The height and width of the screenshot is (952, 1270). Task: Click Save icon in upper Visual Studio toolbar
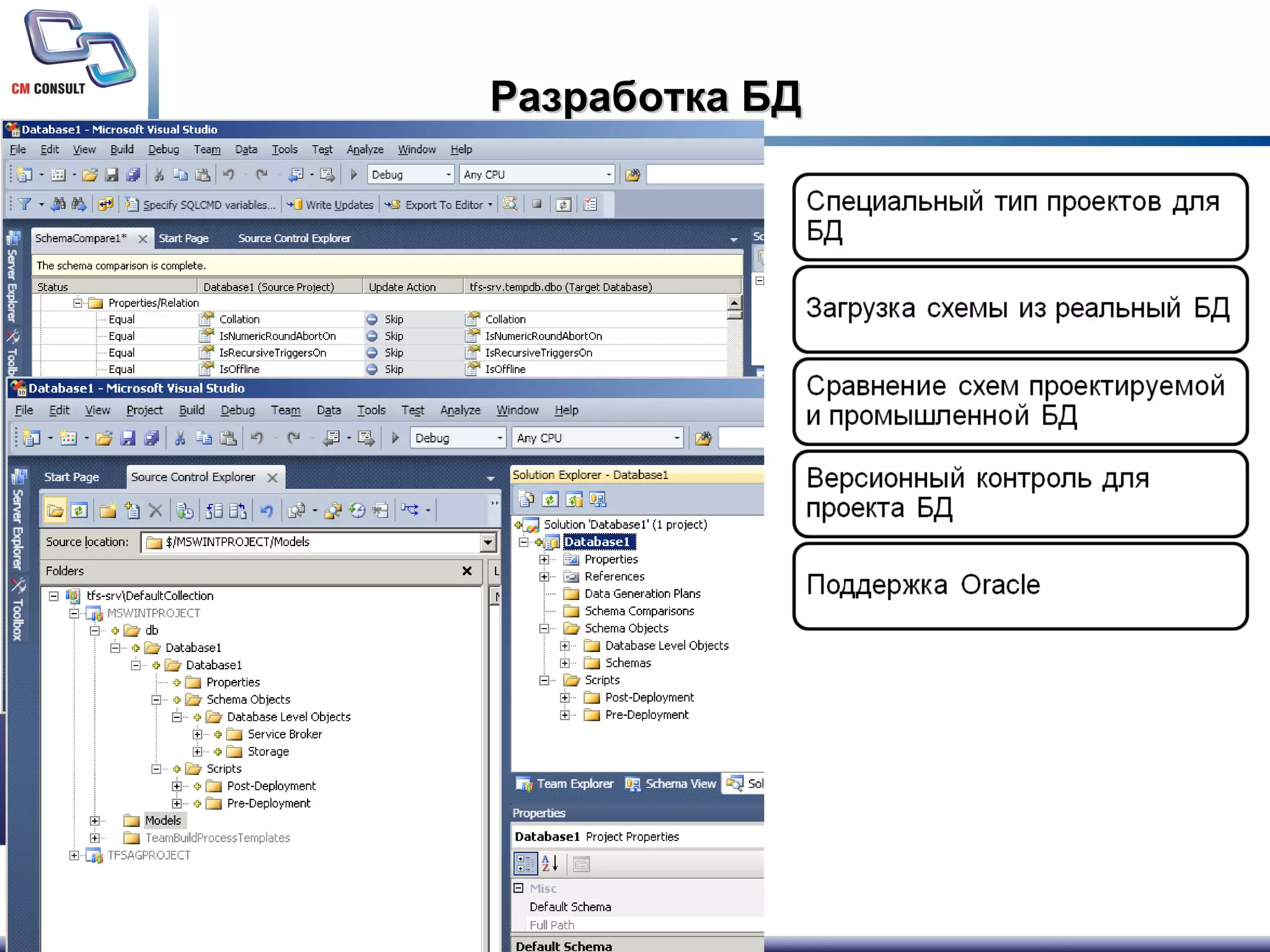point(112,175)
